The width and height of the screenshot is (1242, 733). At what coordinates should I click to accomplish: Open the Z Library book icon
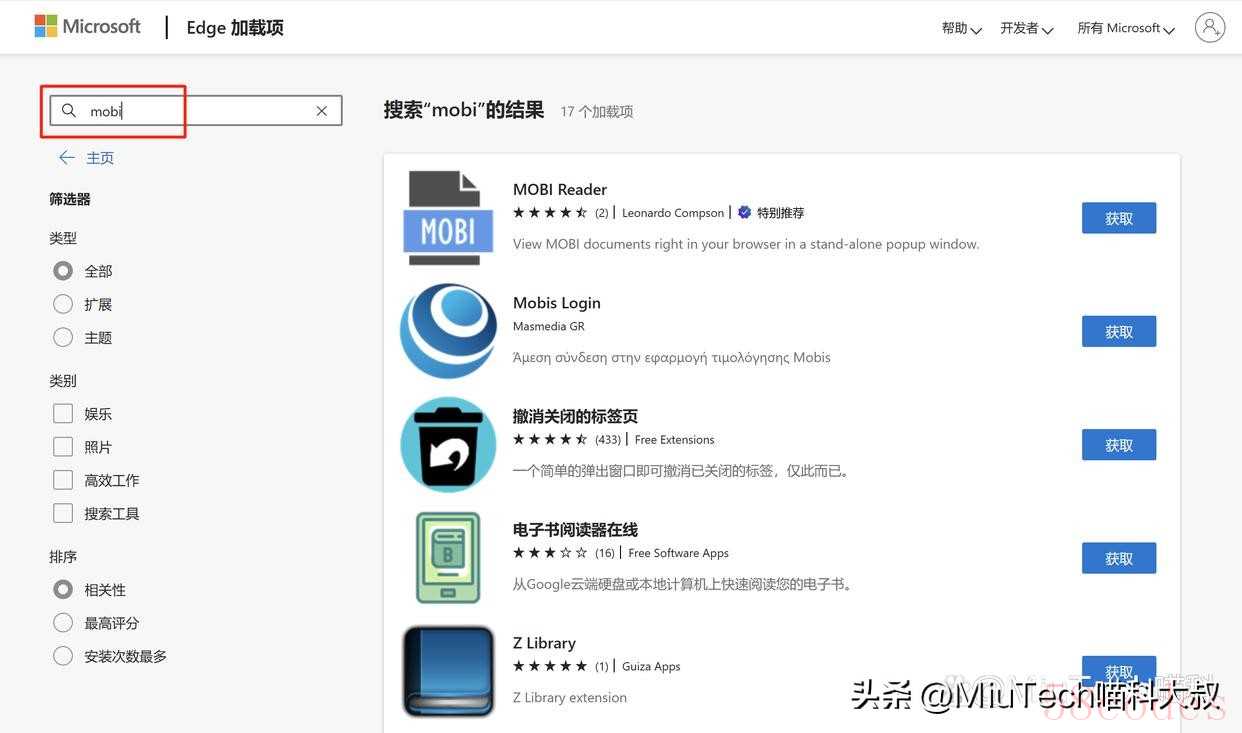click(448, 671)
